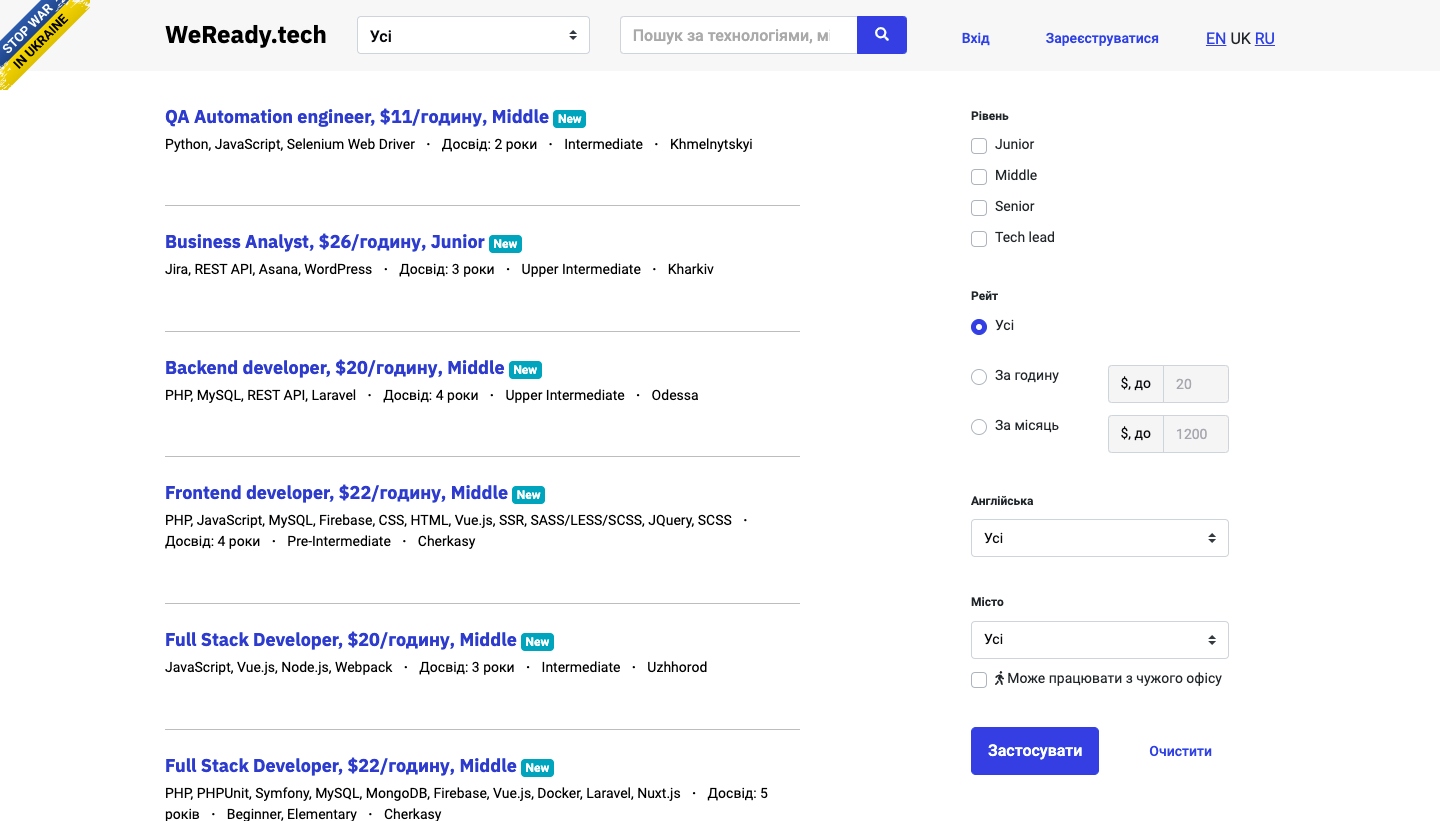Click New badge on $22 Full Stack Developer
This screenshot has width=1440, height=821.
[537, 768]
